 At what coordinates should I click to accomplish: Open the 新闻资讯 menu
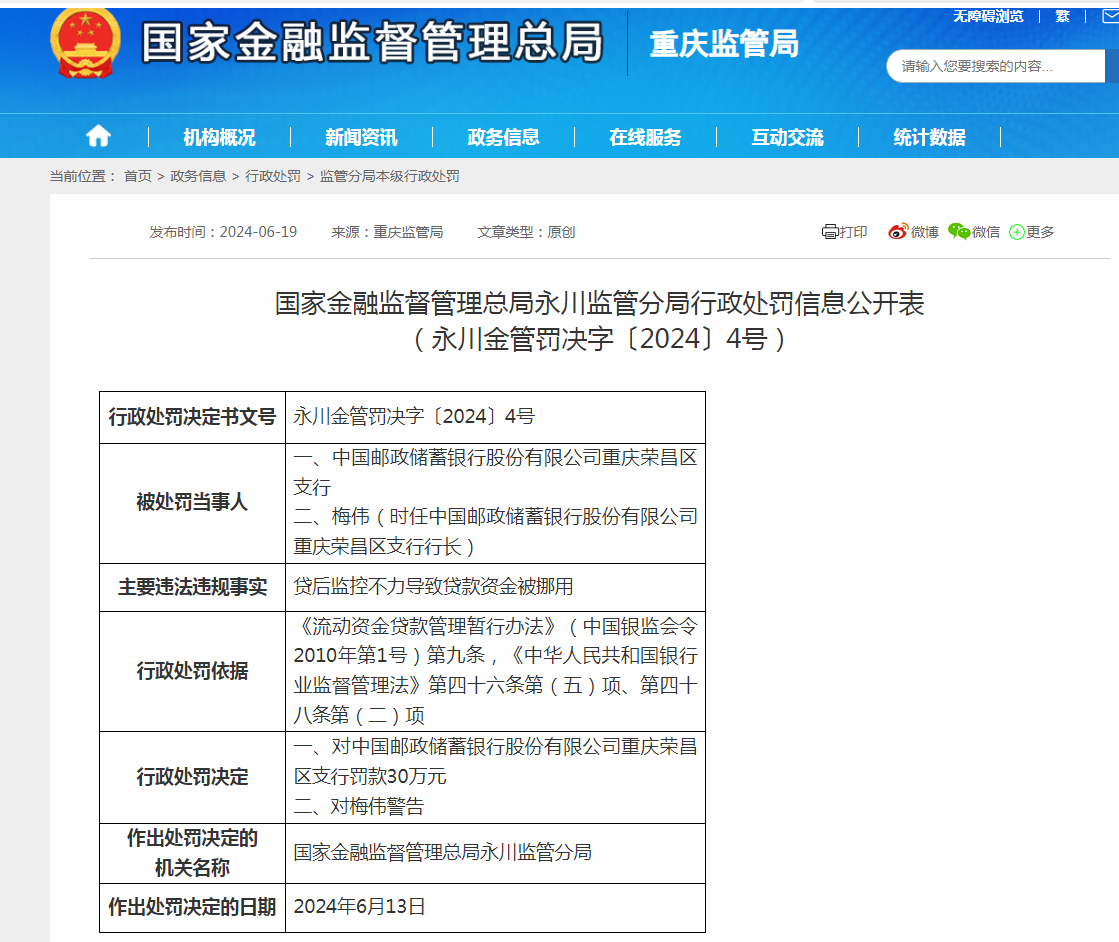[361, 136]
